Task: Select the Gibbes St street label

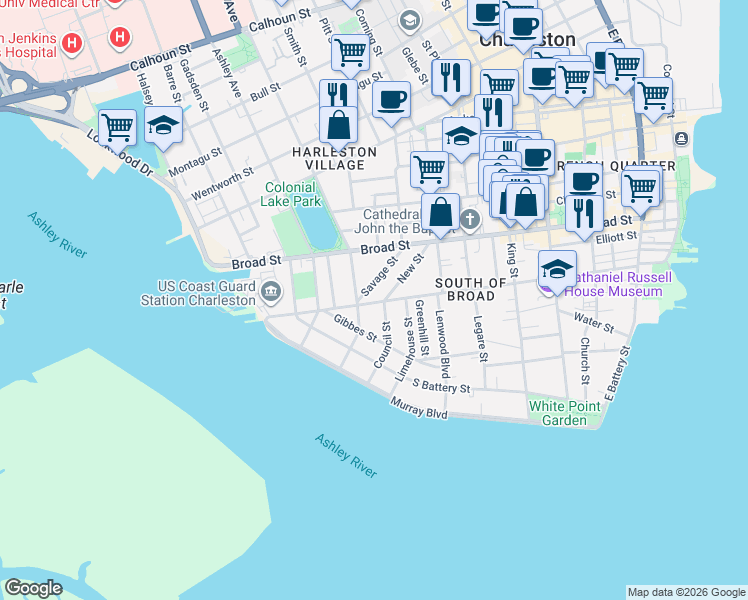Action: [x=355, y=328]
